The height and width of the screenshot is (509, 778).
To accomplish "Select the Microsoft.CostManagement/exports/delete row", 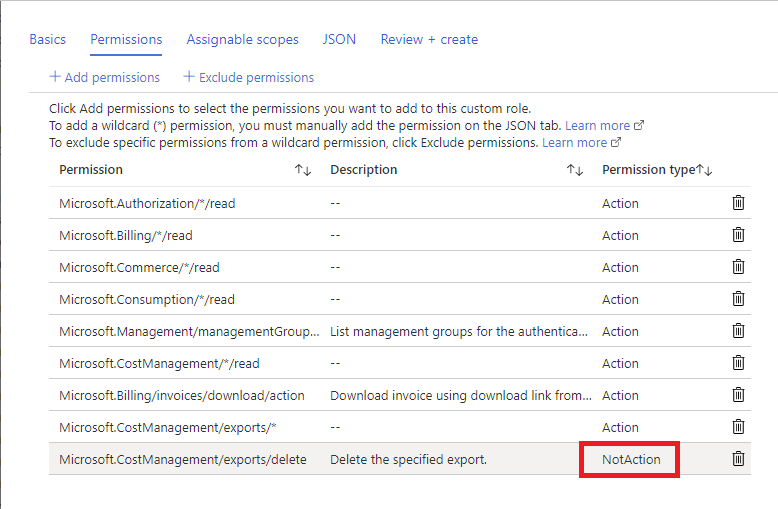I will point(182,459).
